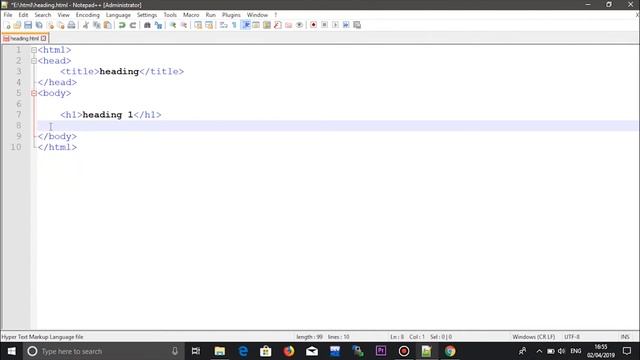Select the heading.html document tab
640x360 pixels.
[x=24, y=38]
